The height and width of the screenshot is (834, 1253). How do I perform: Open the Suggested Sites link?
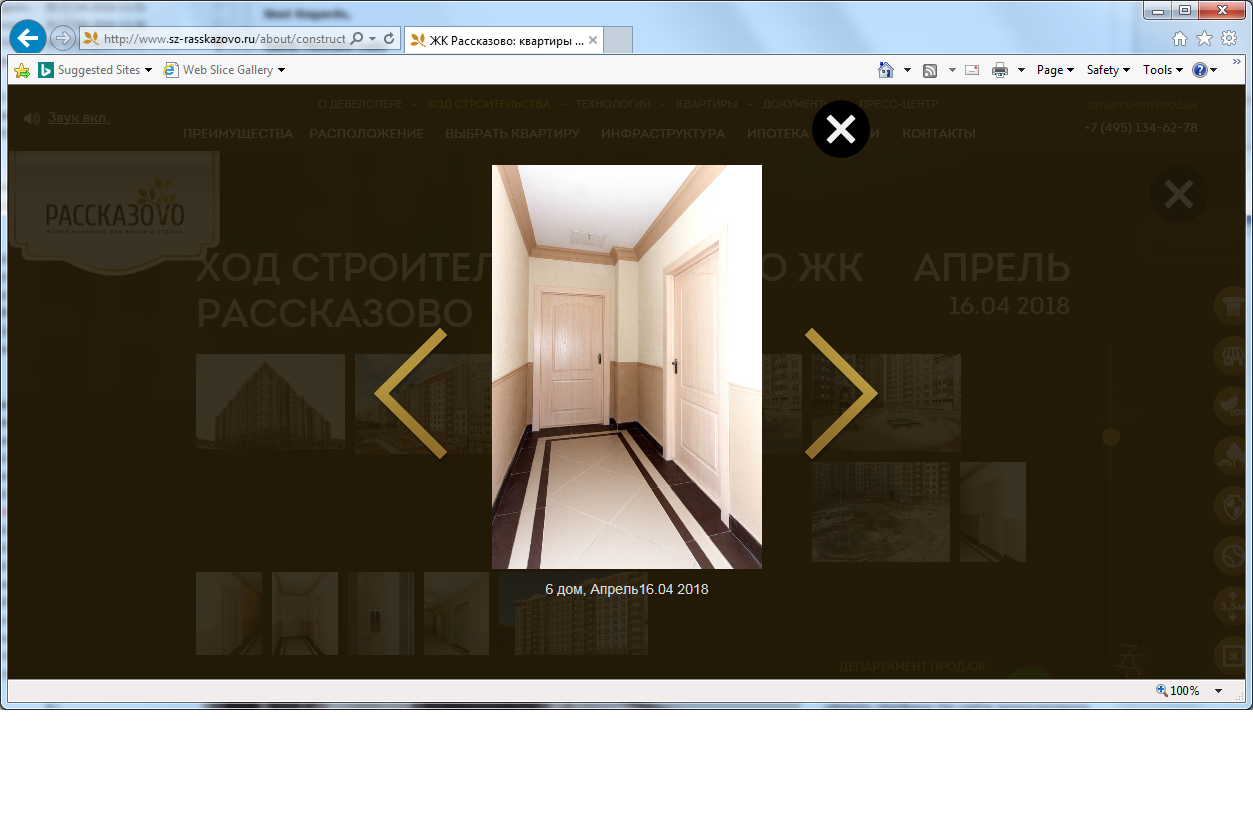[95, 70]
